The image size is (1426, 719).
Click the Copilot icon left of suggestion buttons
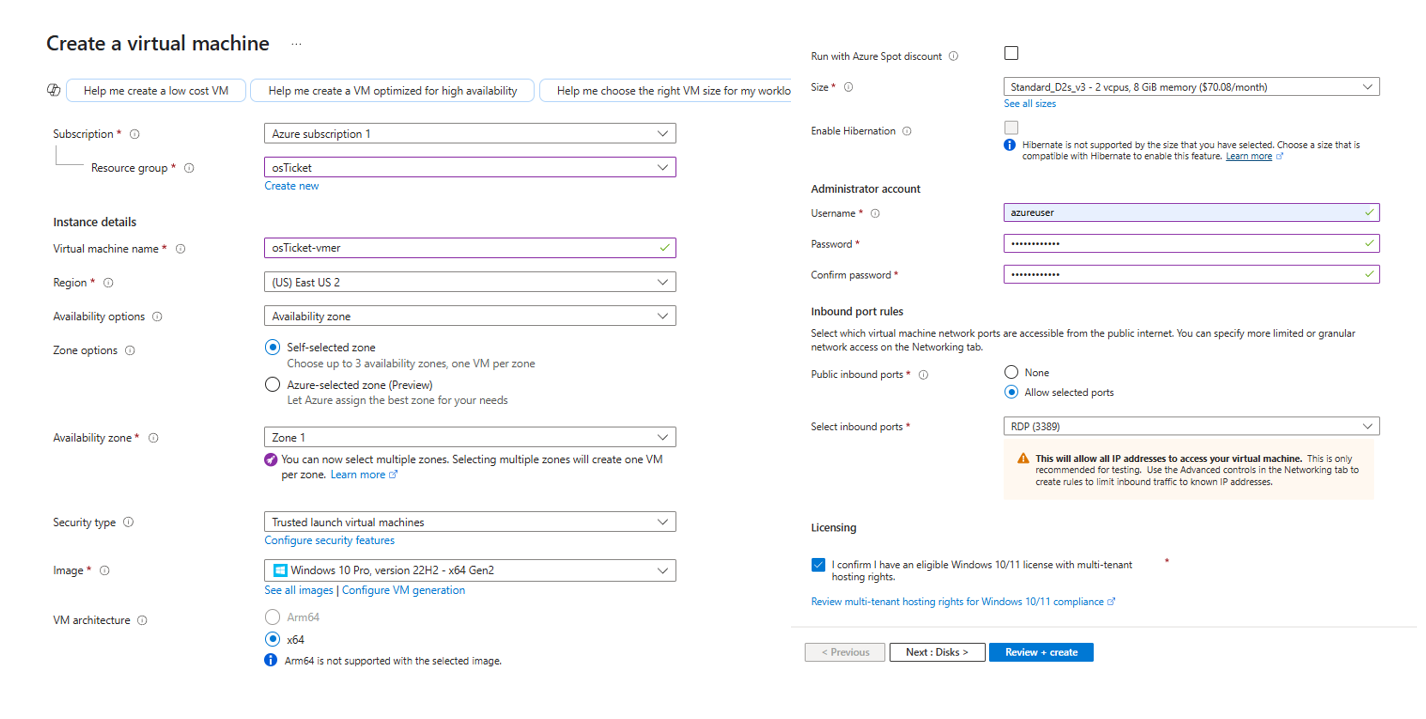coord(54,91)
